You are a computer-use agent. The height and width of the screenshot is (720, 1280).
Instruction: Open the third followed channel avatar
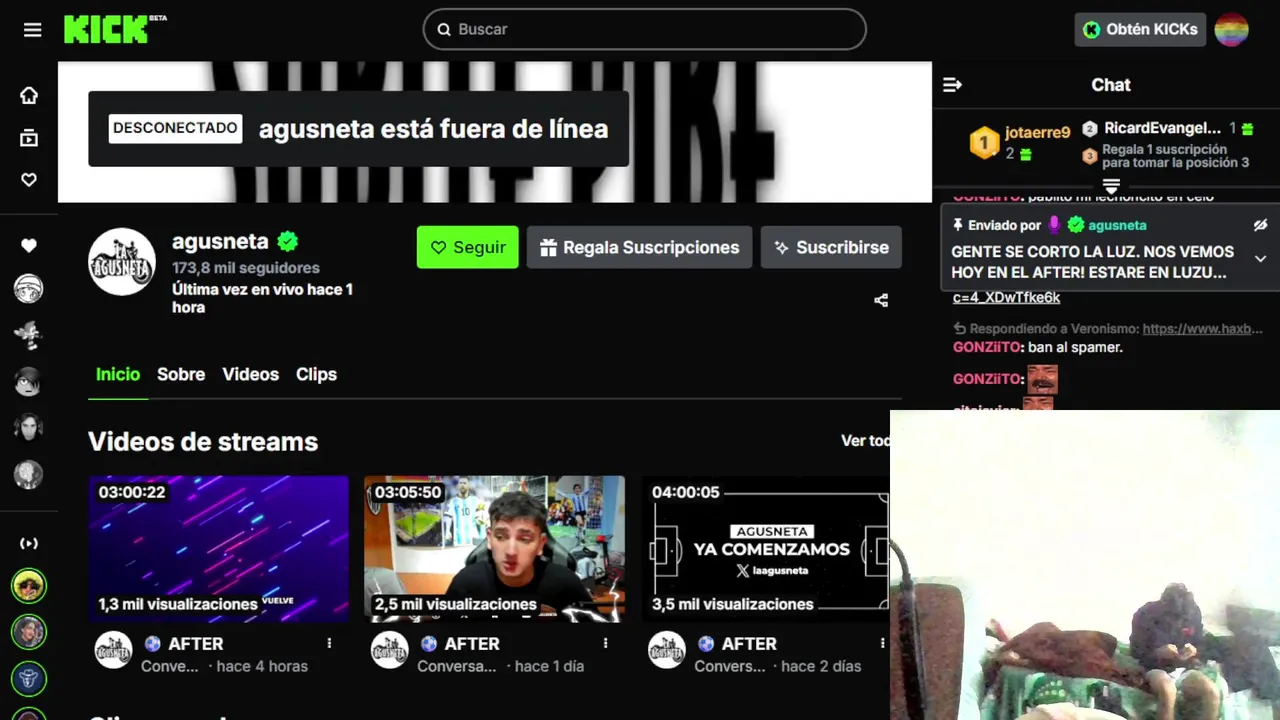(29, 381)
